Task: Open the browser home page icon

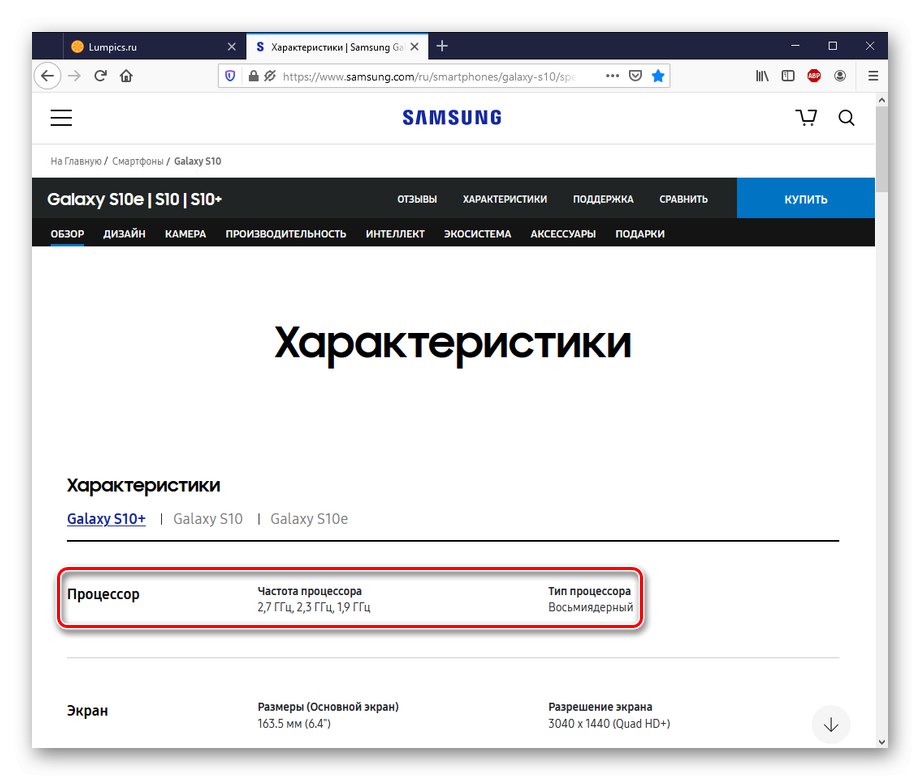Action: (126, 76)
